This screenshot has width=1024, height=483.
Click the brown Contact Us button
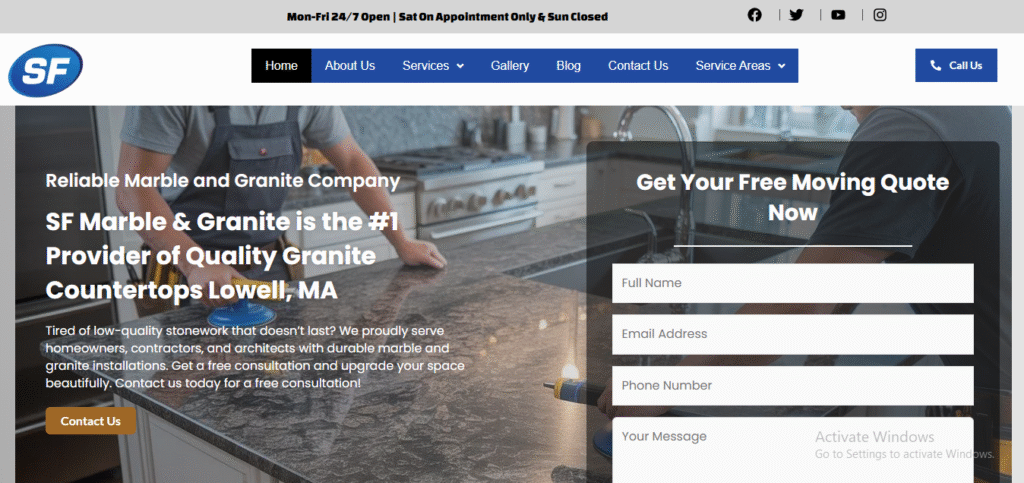91,421
